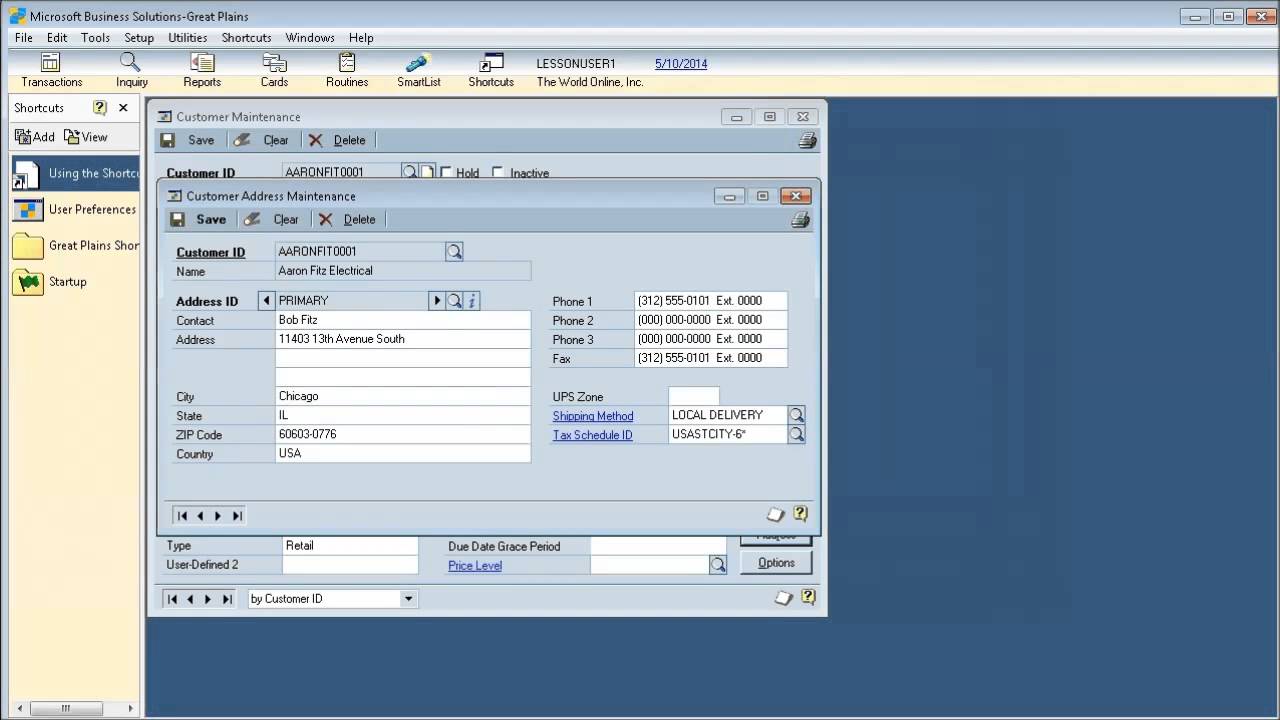Print from Customer Address Maintenance window
Screen dimensions: 1280x720
(800, 220)
